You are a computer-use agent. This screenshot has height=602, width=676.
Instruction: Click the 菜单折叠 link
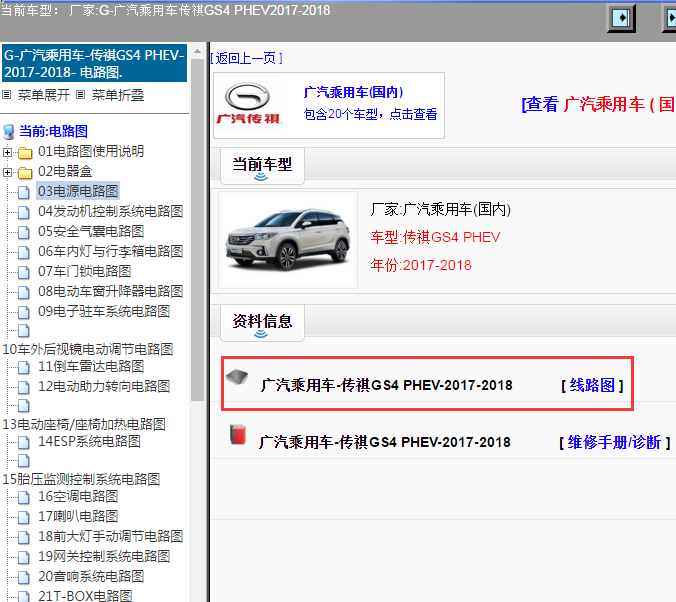[x=118, y=95]
